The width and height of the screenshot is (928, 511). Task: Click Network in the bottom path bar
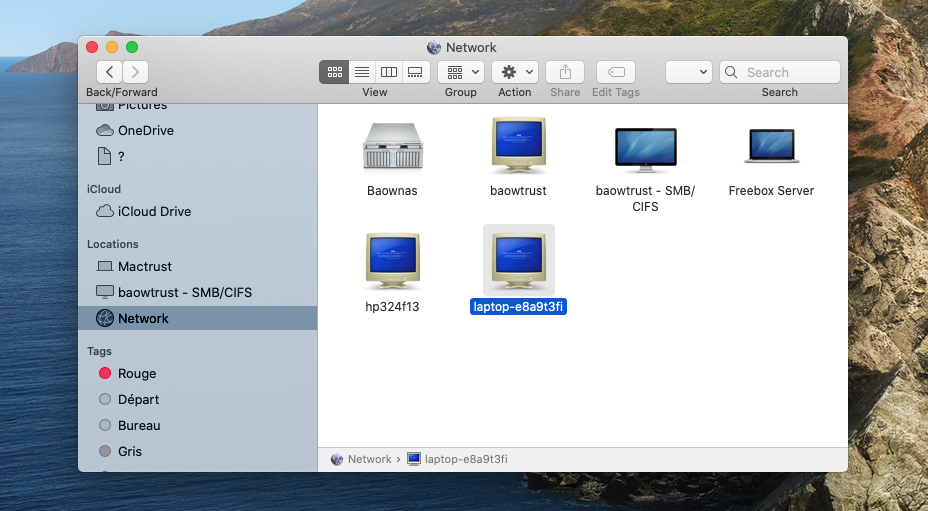(x=369, y=459)
